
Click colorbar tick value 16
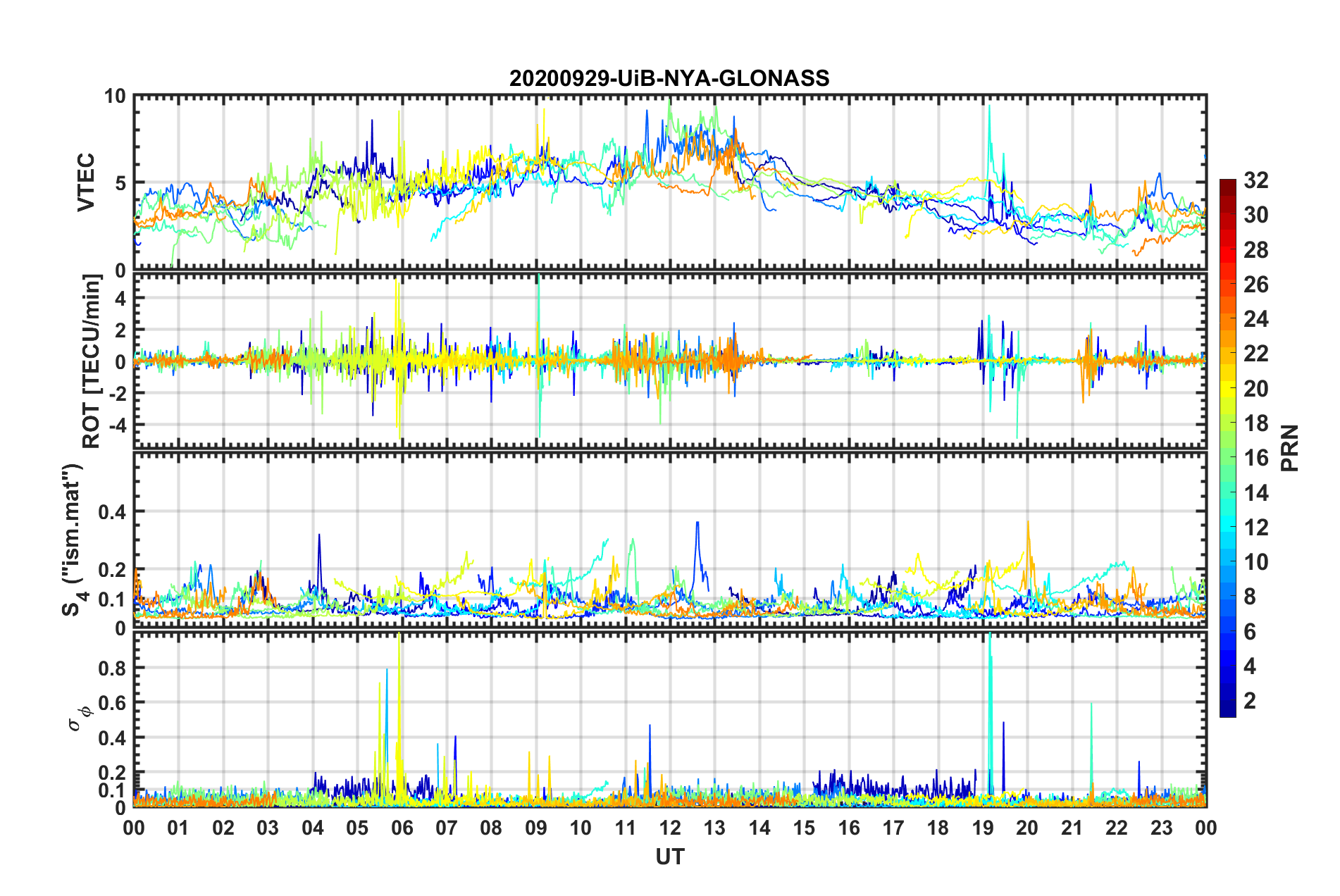1255,458
